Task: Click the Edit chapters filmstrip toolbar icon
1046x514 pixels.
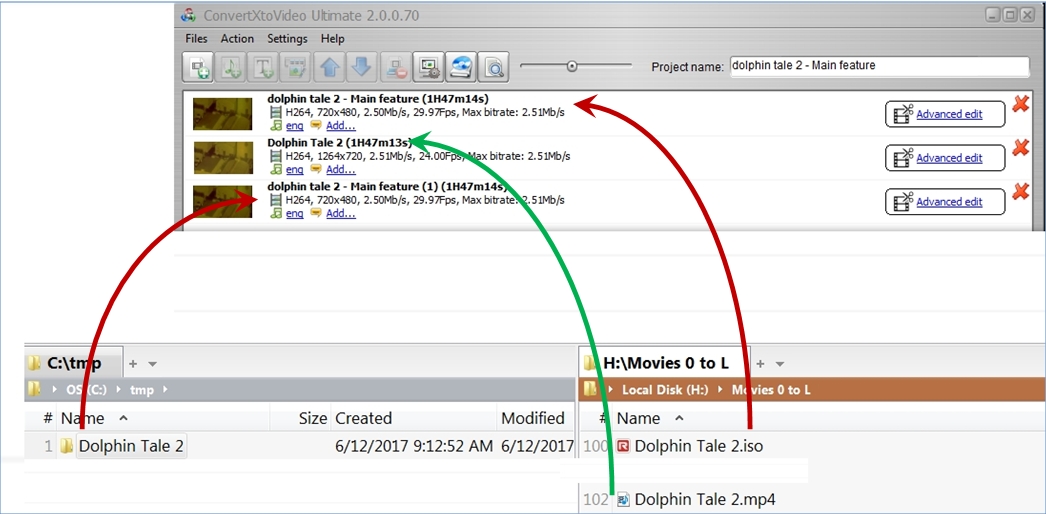Action: (295, 67)
